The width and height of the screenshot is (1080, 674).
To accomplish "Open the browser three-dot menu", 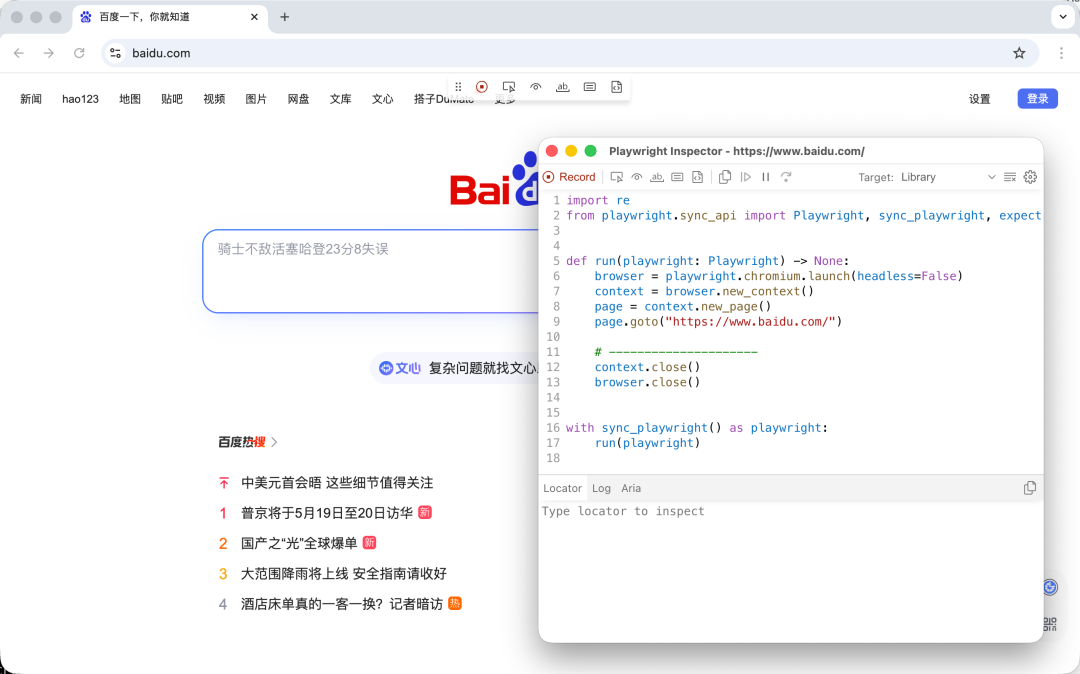I will pos(1061,53).
